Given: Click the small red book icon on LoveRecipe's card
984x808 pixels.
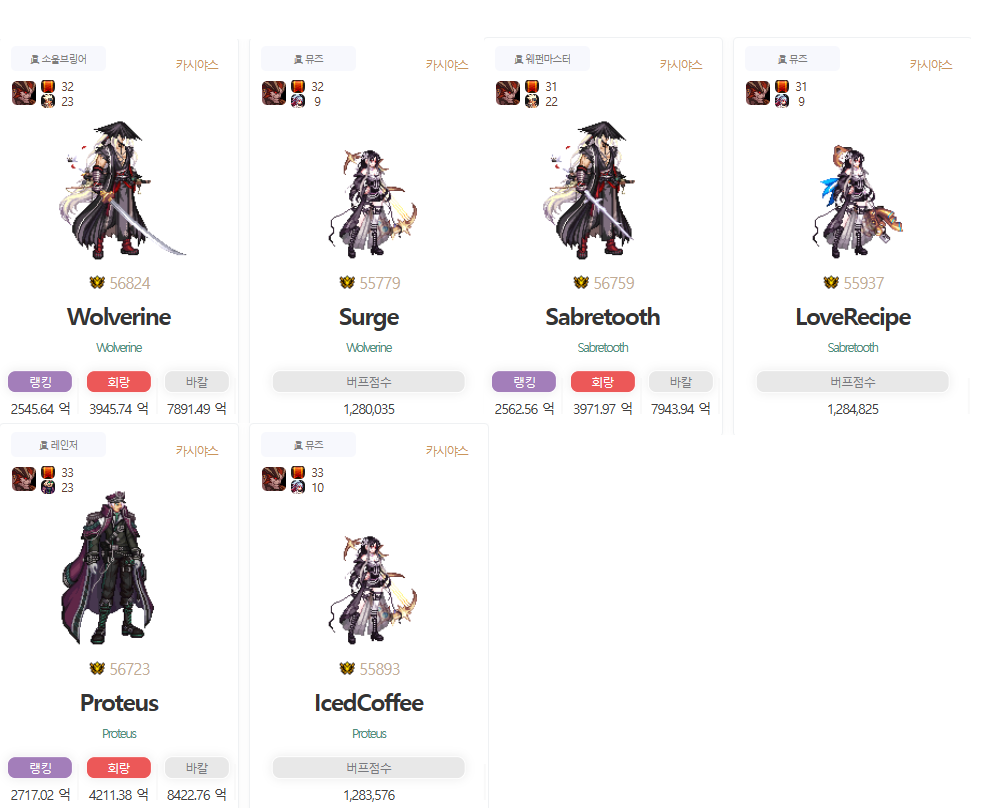Looking at the screenshot, I should [x=782, y=87].
